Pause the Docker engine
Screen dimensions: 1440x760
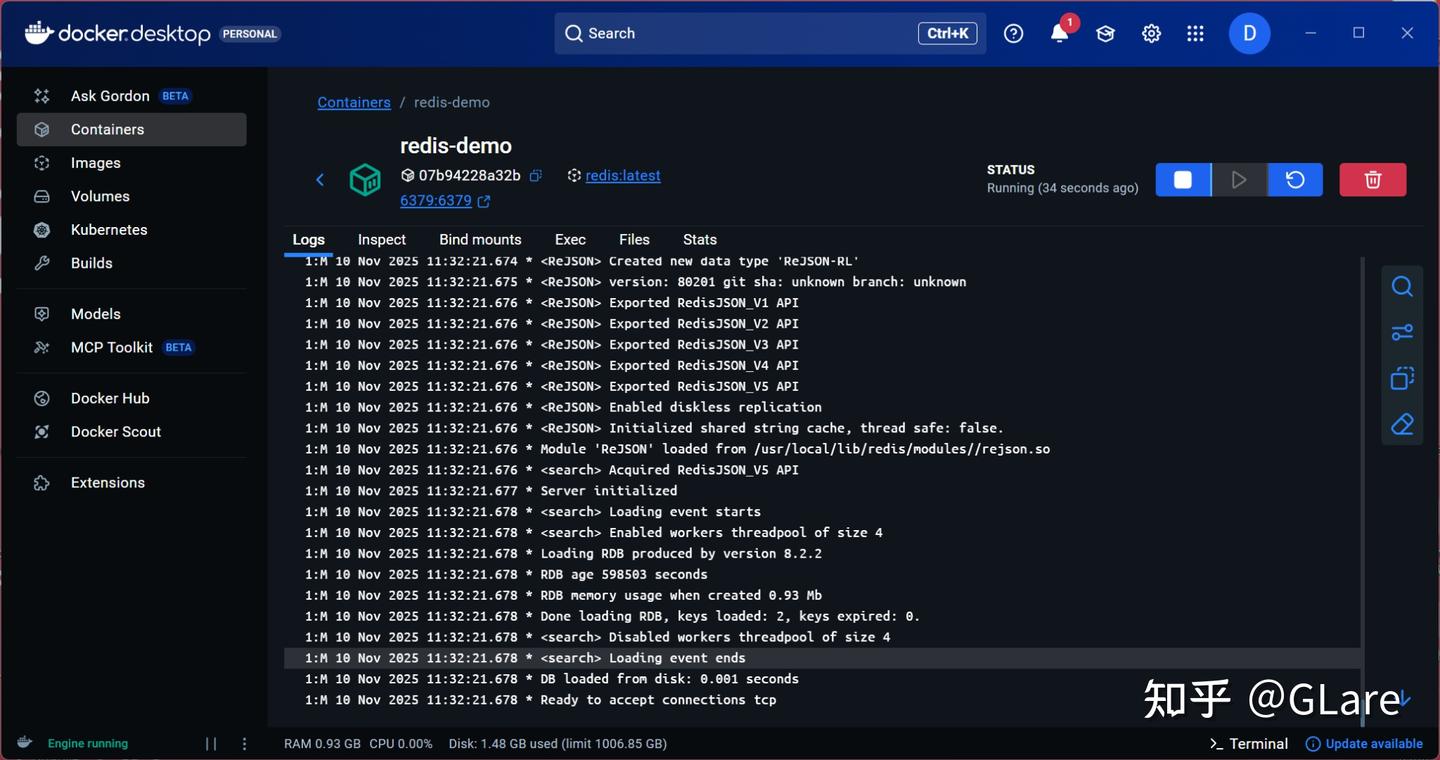tap(211, 744)
